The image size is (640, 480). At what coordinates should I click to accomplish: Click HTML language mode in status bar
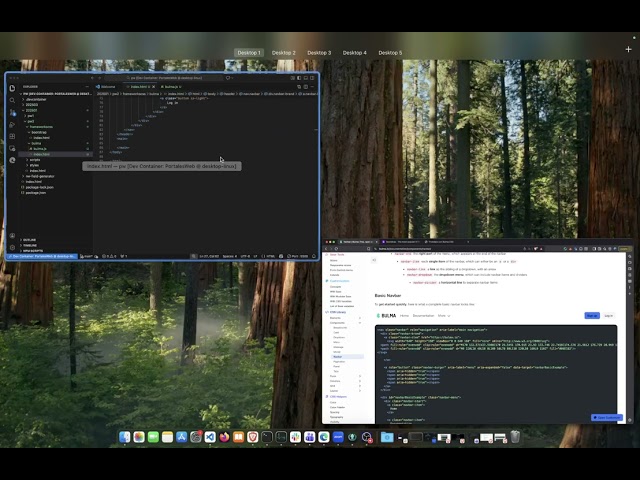pyautogui.click(x=269, y=256)
